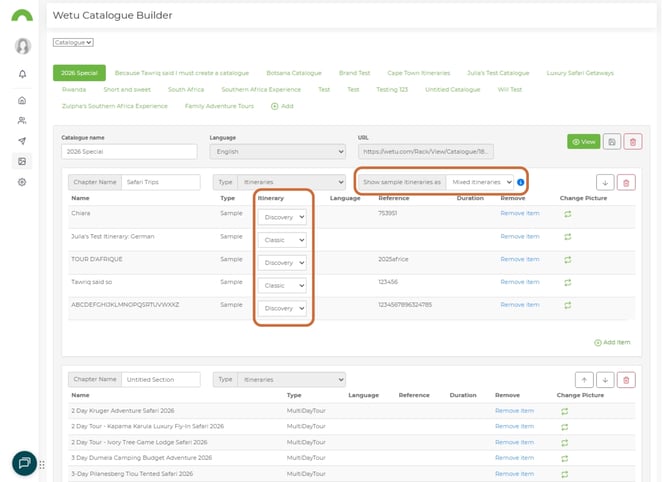Viewport: 670px width, 482px height.
Task: Open Untitled Section Type dropdown
Action: click(x=291, y=379)
